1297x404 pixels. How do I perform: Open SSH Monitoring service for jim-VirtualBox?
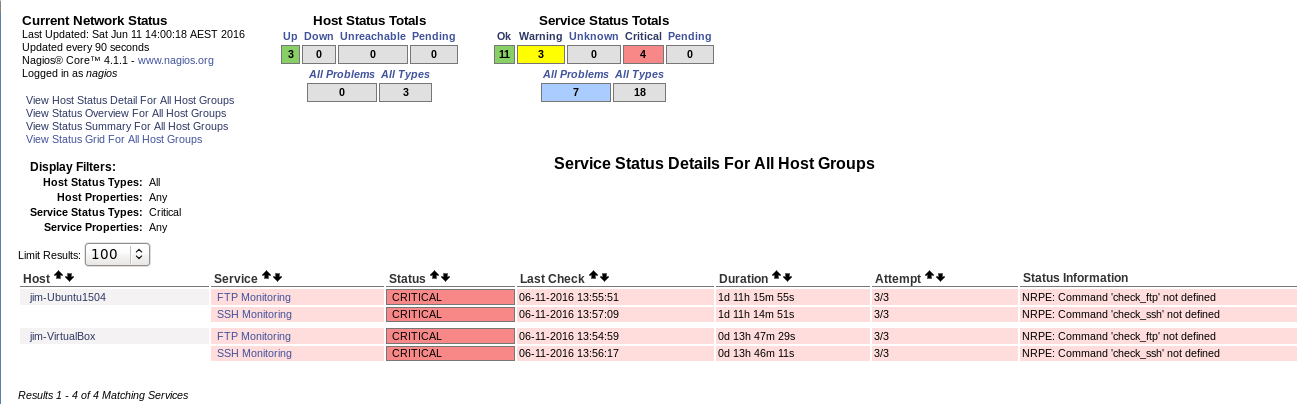point(254,353)
